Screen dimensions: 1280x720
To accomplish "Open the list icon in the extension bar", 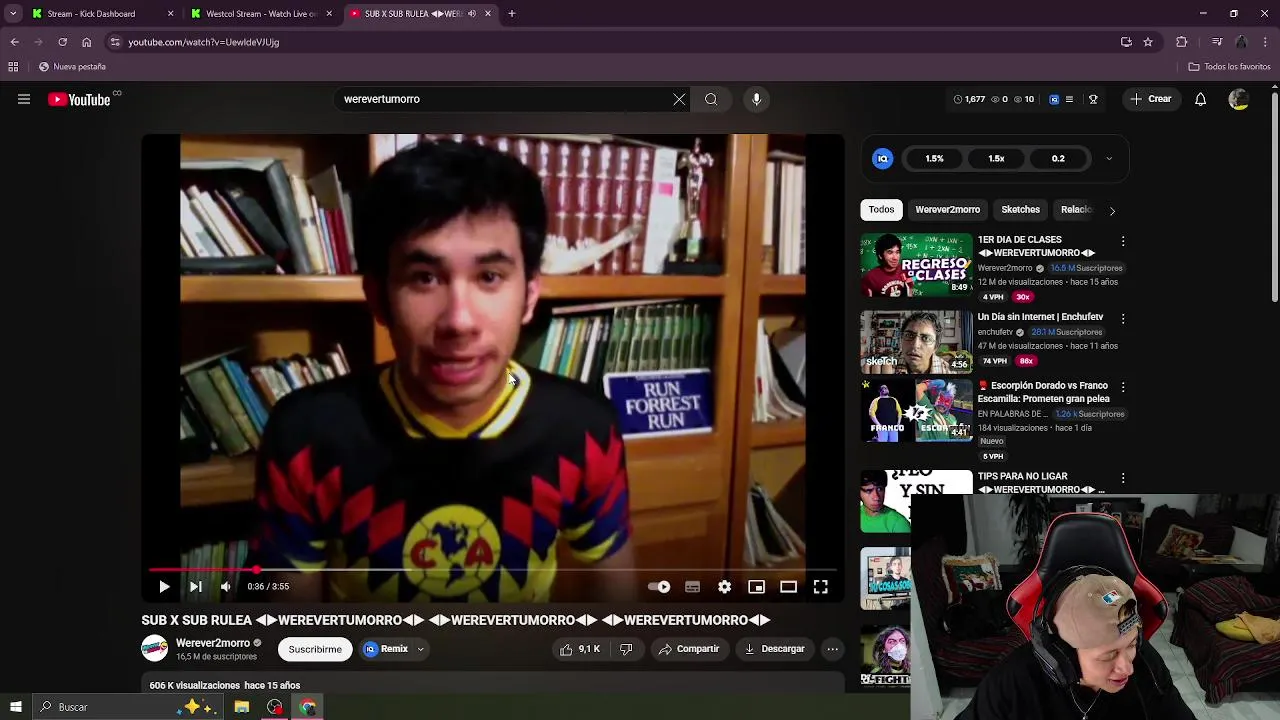I will tap(1069, 99).
